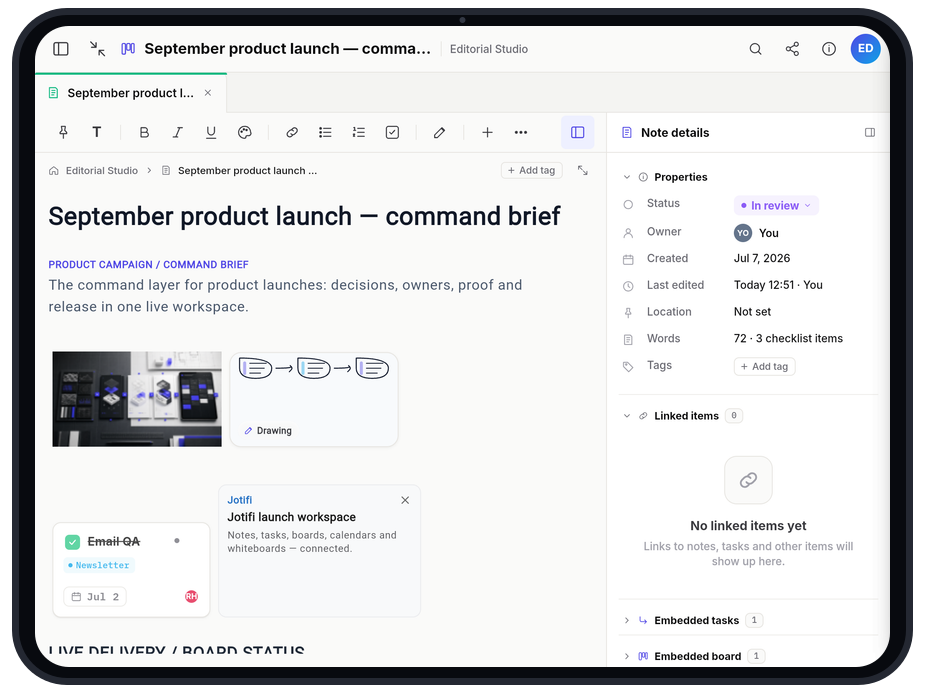Click the board icon beside the header title
Viewport: 925px width, 693px height.
pyautogui.click(x=128, y=49)
